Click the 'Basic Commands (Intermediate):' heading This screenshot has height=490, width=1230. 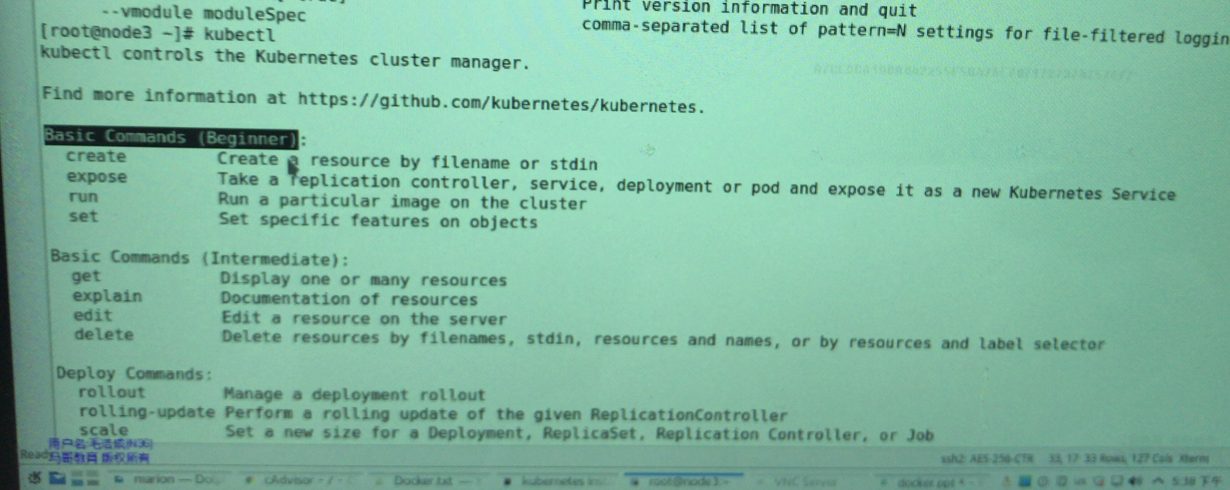point(199,258)
